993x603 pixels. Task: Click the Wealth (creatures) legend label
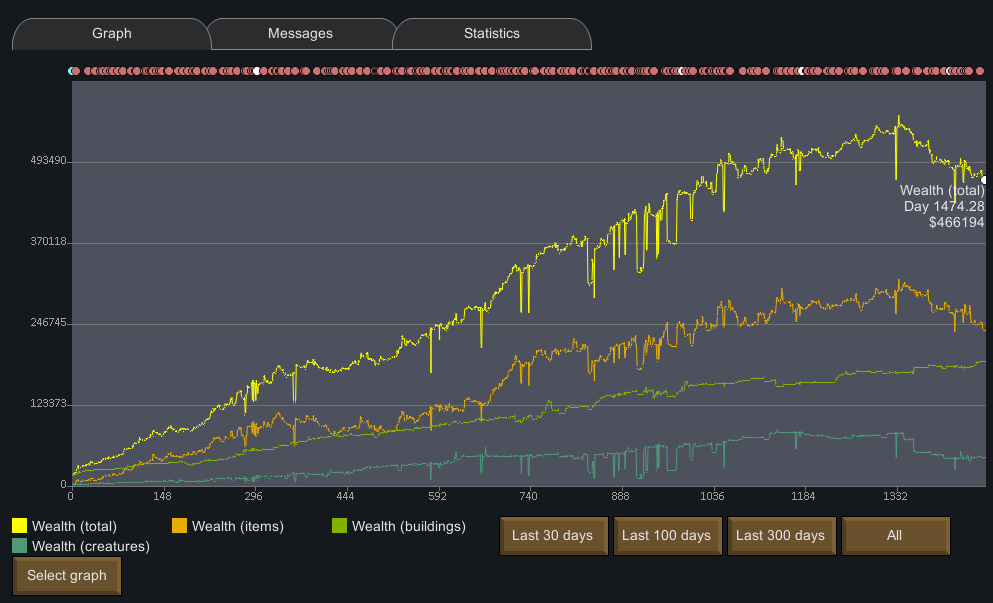click(x=91, y=547)
